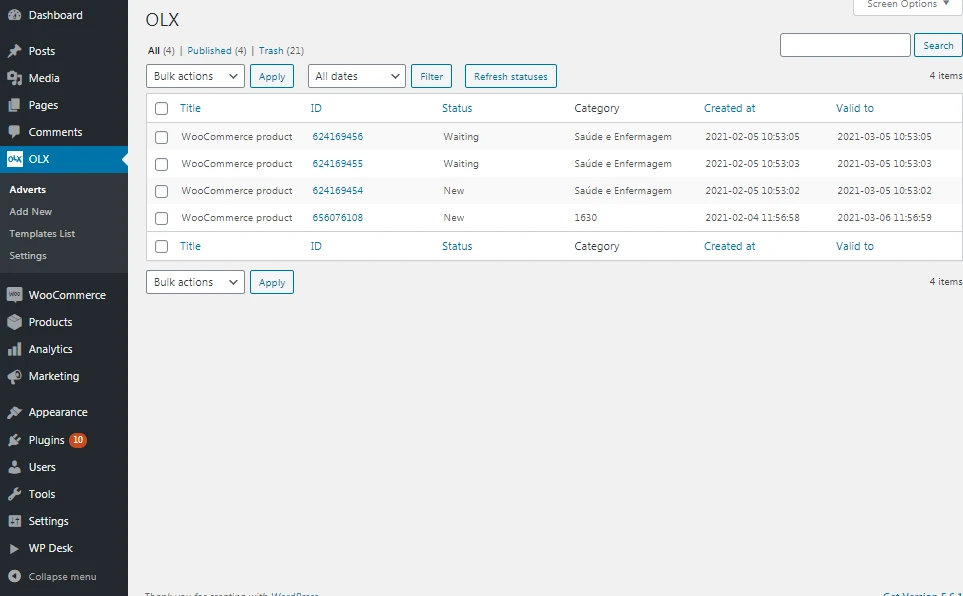Select checkbox for advert 656076108
963x596 pixels.
[162, 218]
